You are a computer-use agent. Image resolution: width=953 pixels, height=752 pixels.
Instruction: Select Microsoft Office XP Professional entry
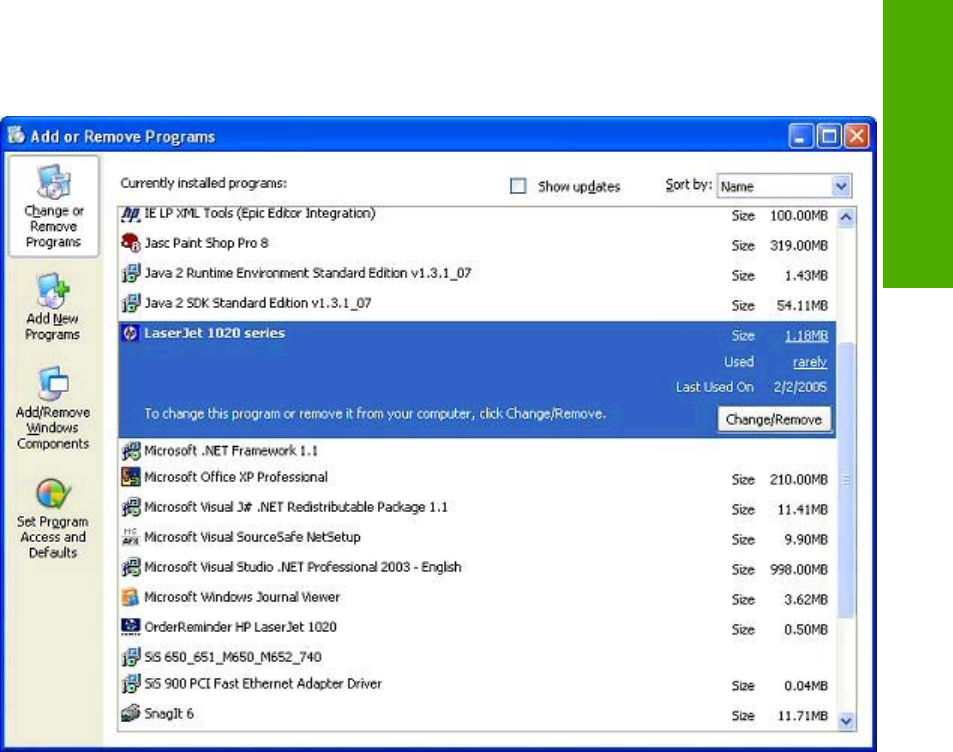coord(477,478)
